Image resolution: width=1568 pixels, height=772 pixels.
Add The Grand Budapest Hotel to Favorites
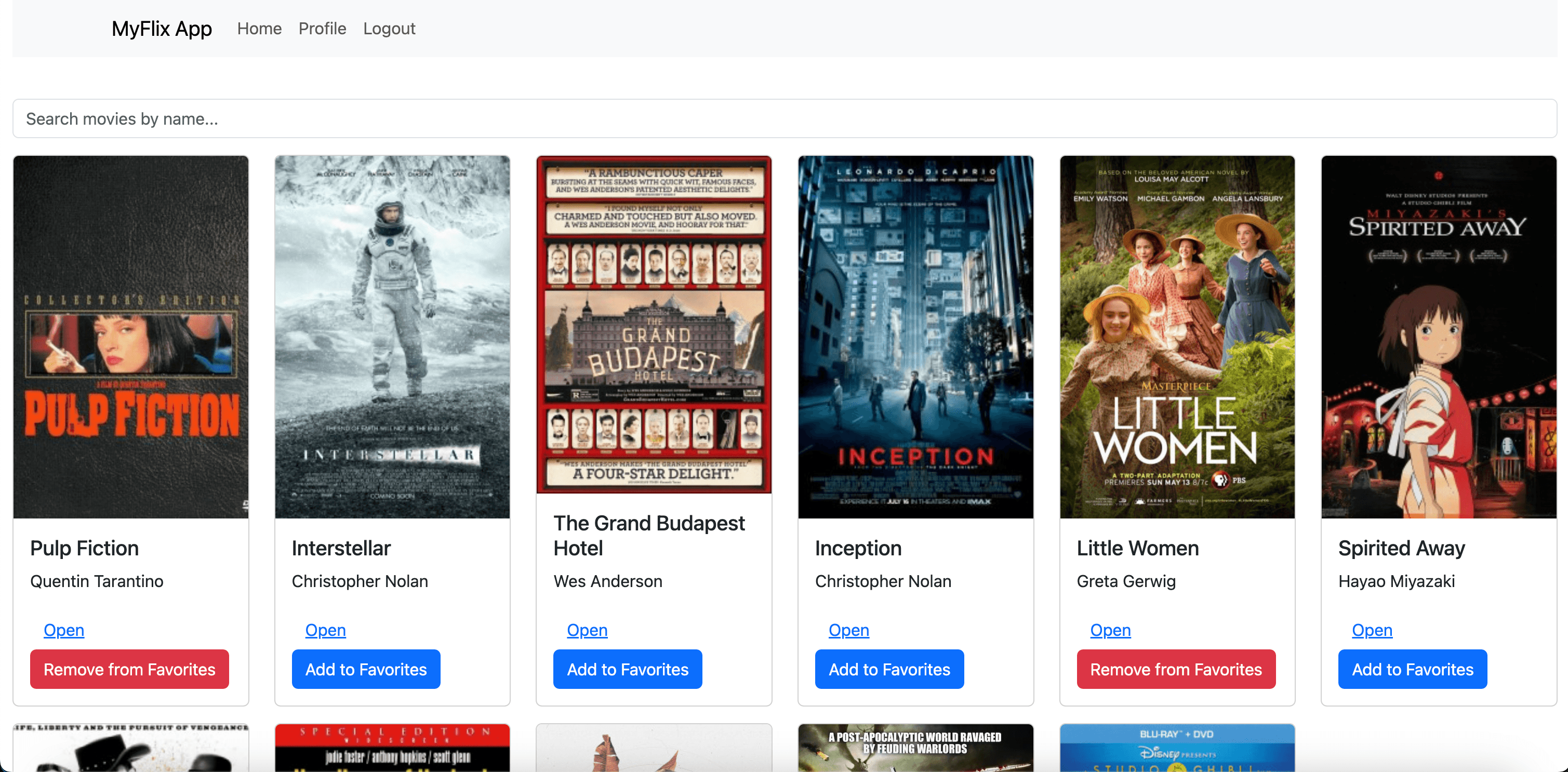[x=628, y=669]
